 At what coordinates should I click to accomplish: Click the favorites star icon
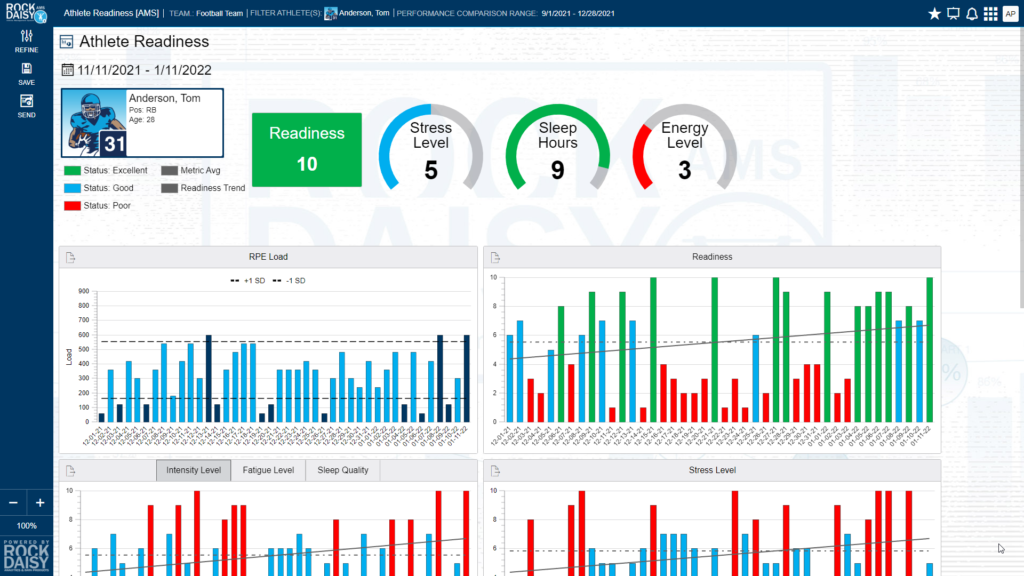[x=935, y=14]
